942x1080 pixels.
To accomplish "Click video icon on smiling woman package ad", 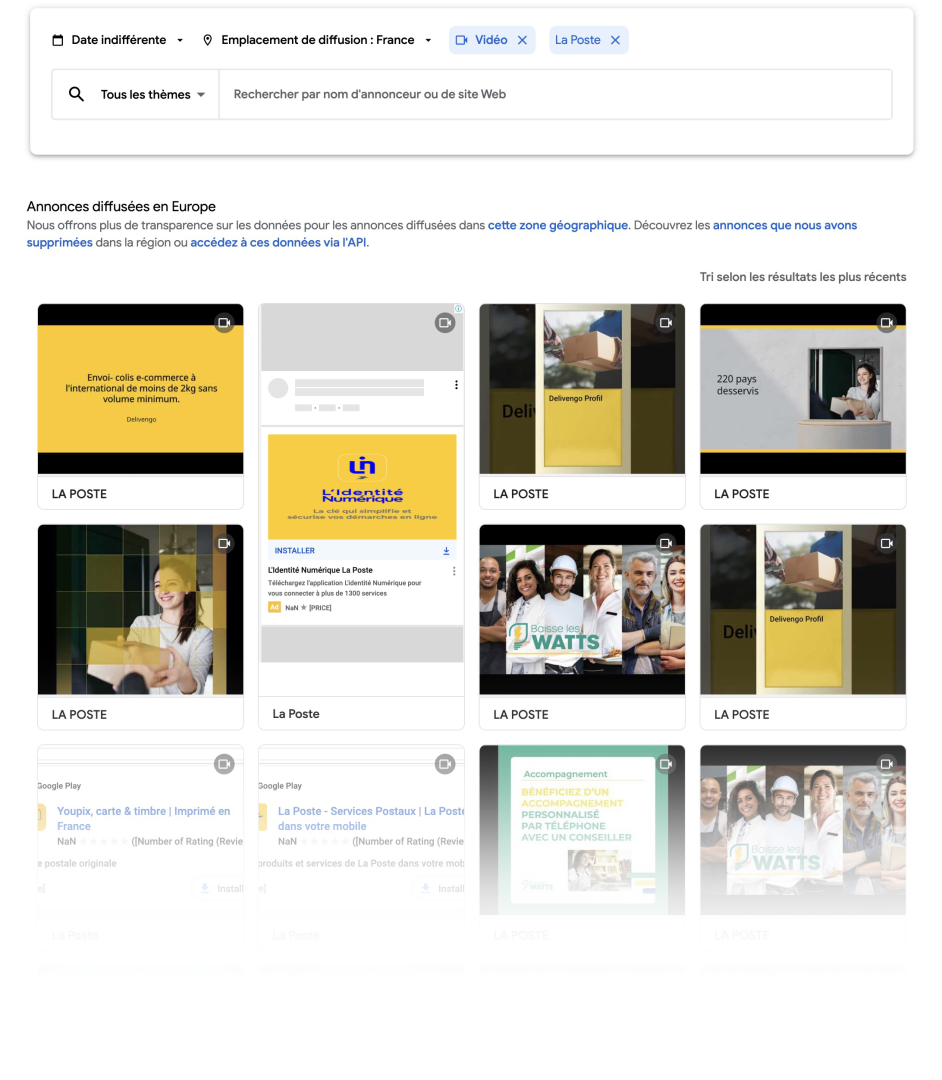I will point(224,543).
